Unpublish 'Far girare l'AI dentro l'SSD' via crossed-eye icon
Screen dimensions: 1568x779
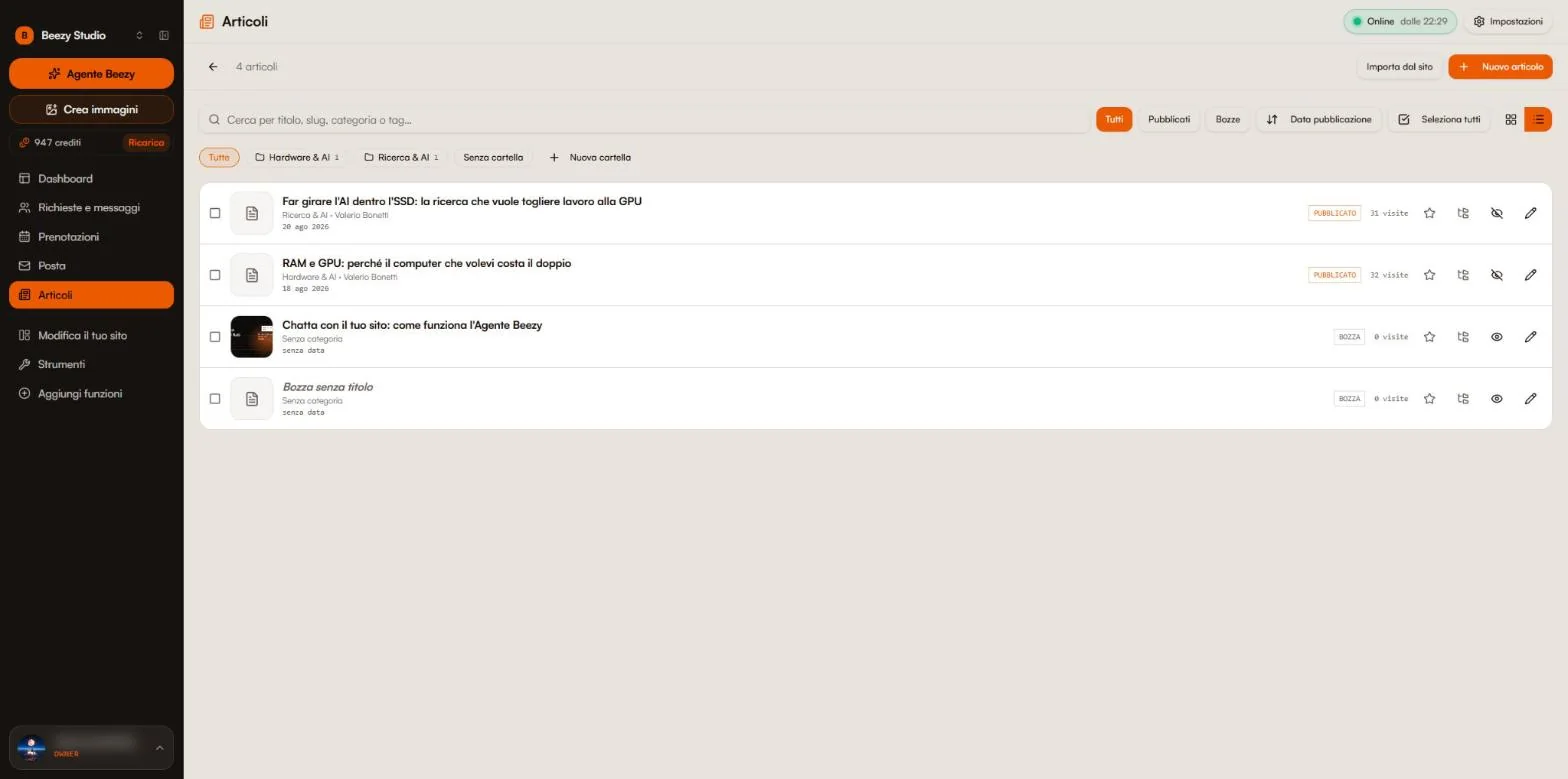[x=1497, y=213]
